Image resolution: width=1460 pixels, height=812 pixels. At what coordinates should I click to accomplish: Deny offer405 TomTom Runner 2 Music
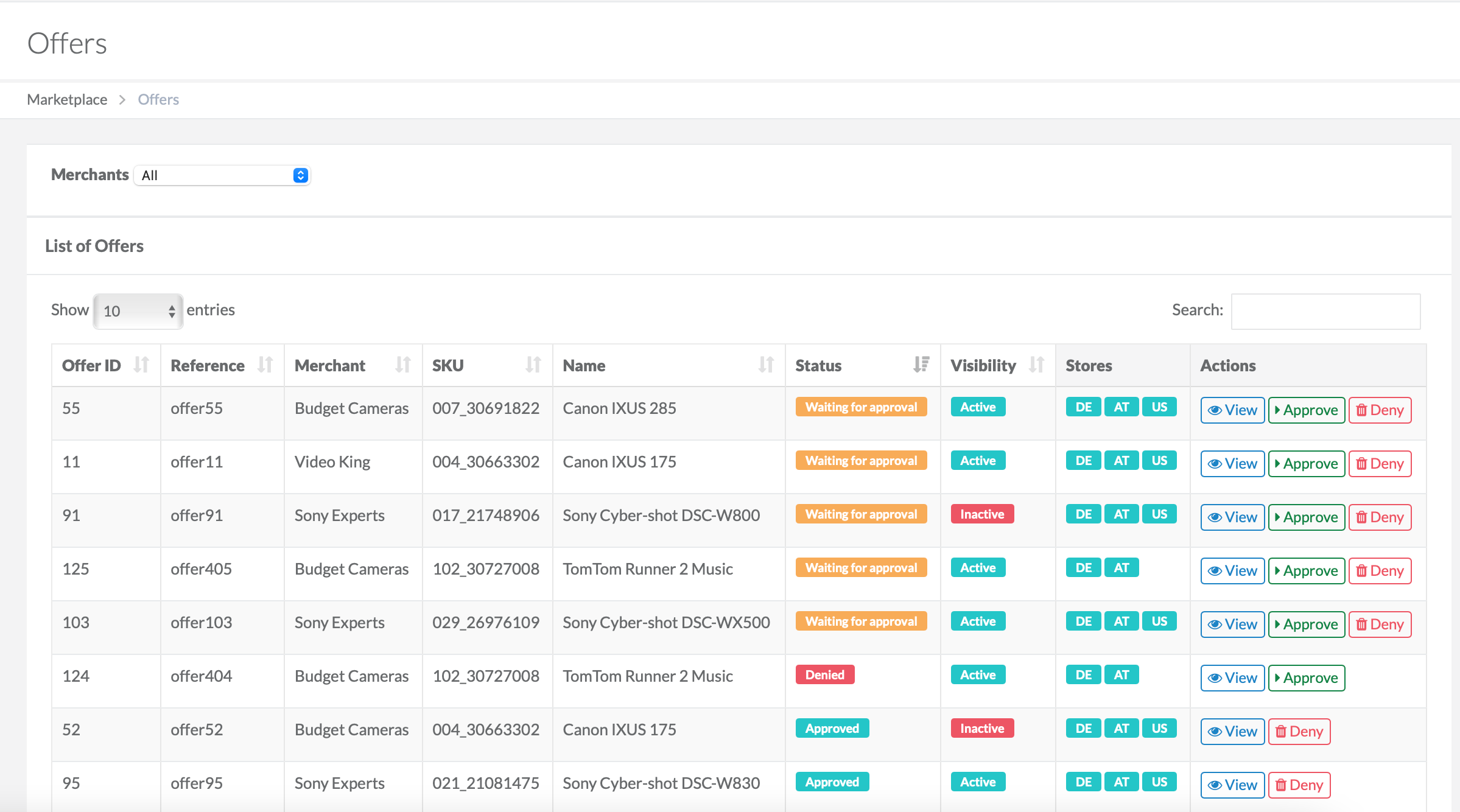(x=1380, y=570)
